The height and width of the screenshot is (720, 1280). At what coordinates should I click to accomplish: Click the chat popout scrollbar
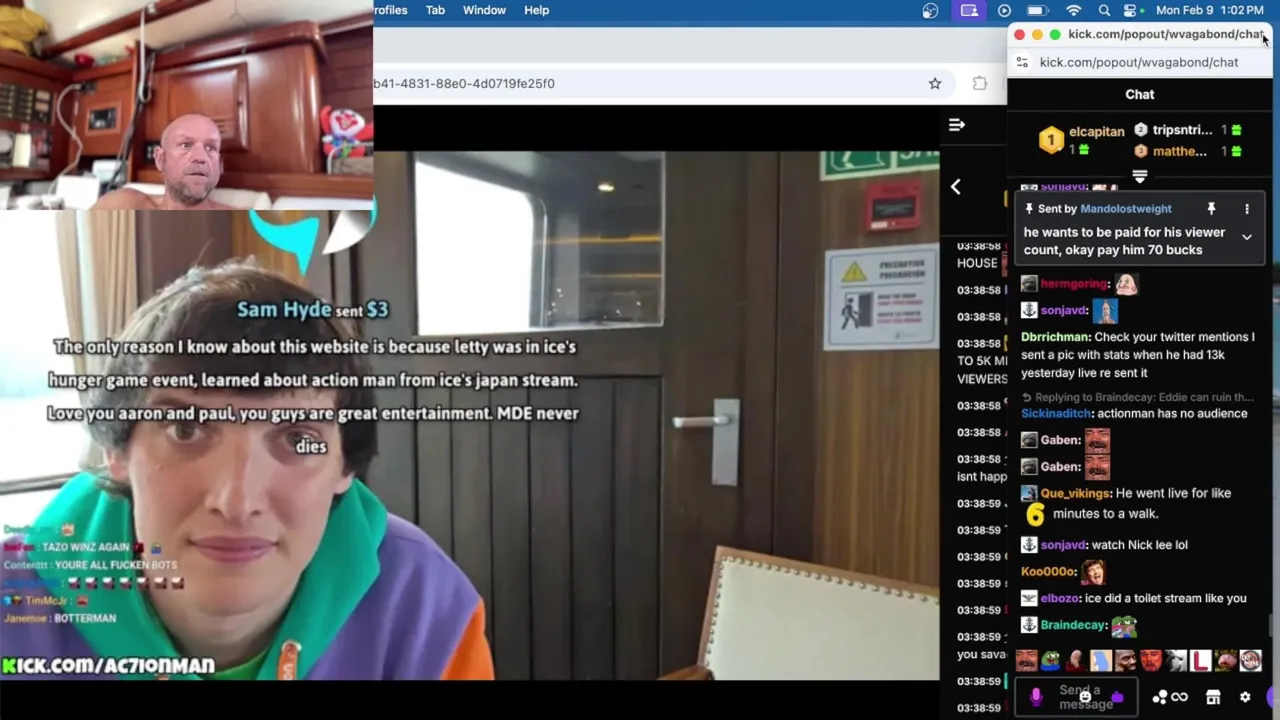click(x=1272, y=626)
